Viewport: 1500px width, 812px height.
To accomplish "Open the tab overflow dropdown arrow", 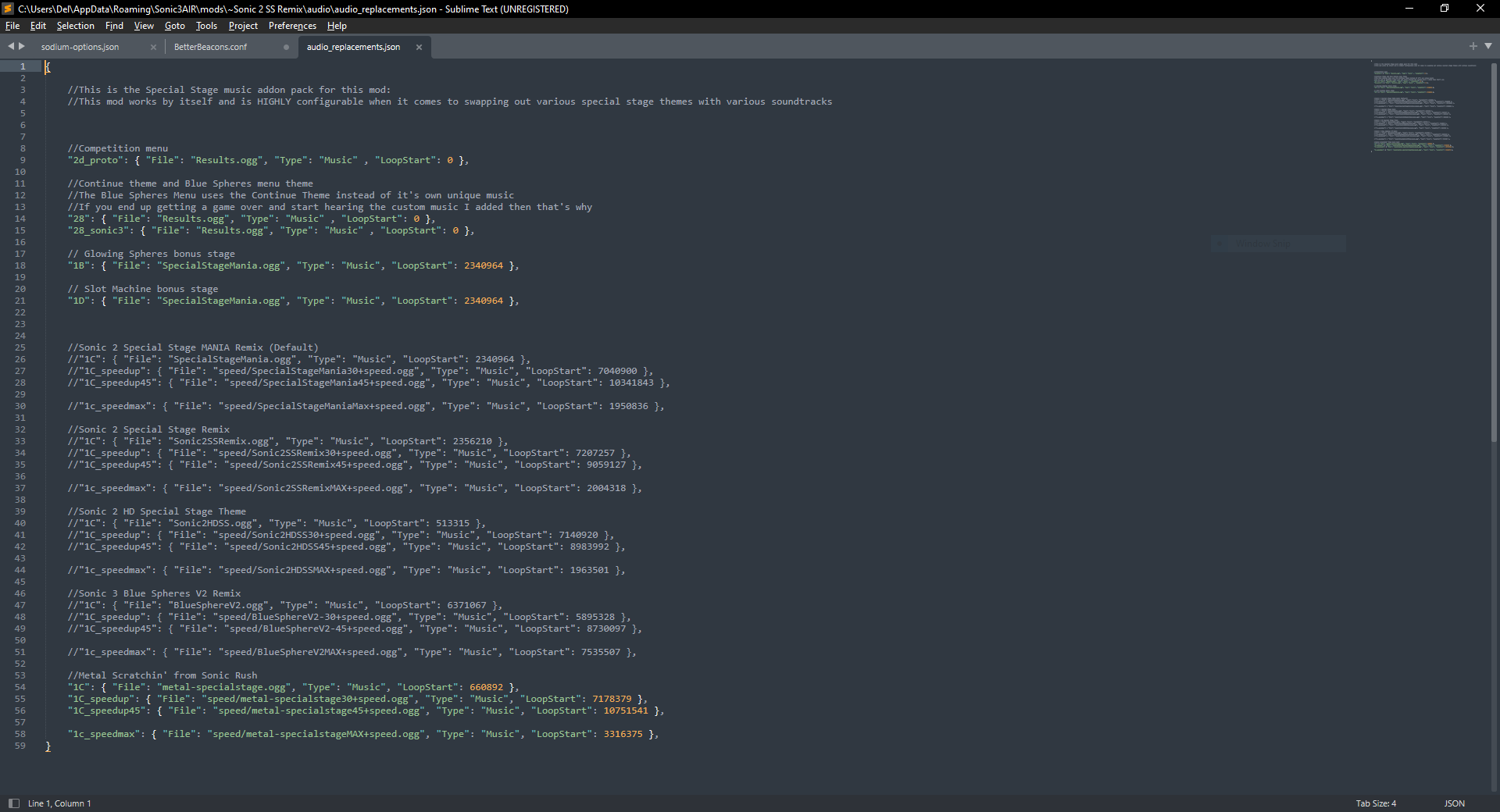I will click(1489, 46).
